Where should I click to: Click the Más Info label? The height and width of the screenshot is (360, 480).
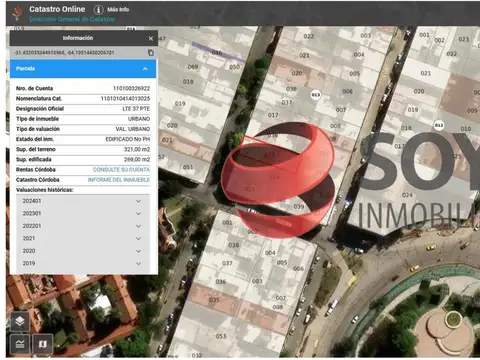118,9
